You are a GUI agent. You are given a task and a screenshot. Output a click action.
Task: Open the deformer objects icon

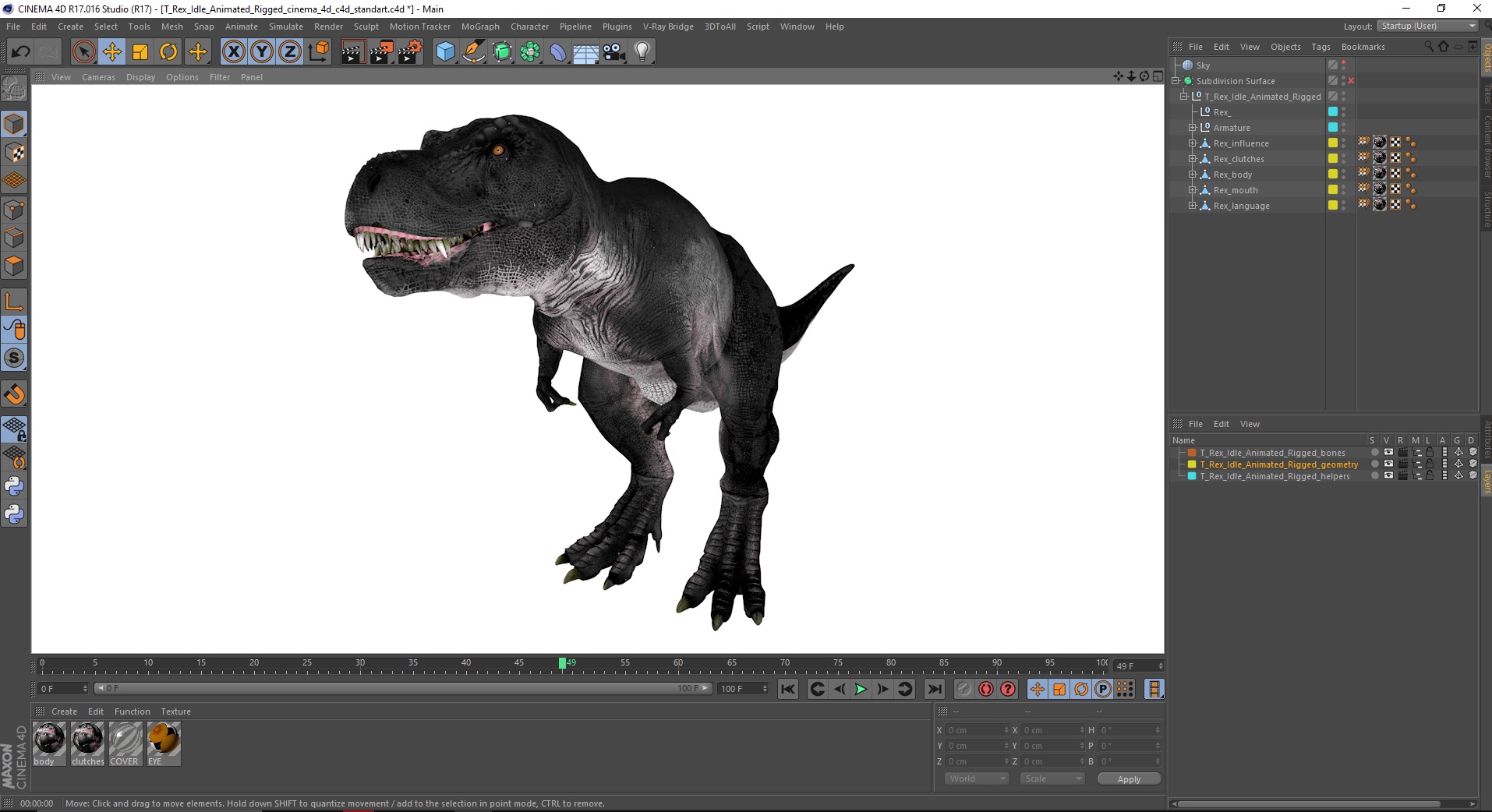[x=558, y=52]
